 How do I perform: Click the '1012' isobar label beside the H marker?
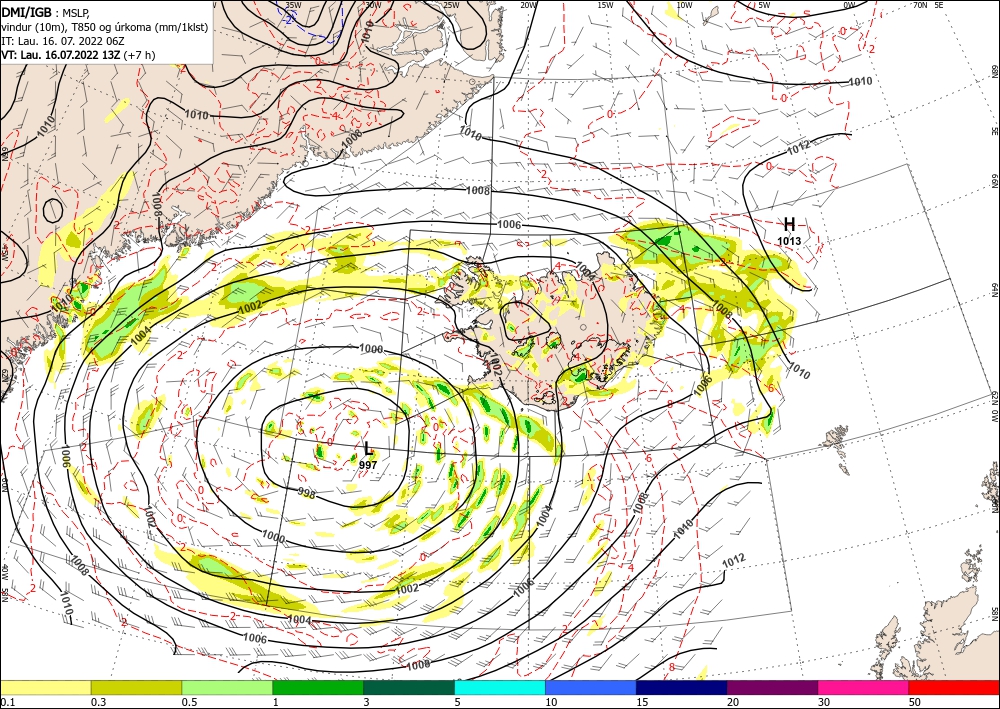point(798,149)
